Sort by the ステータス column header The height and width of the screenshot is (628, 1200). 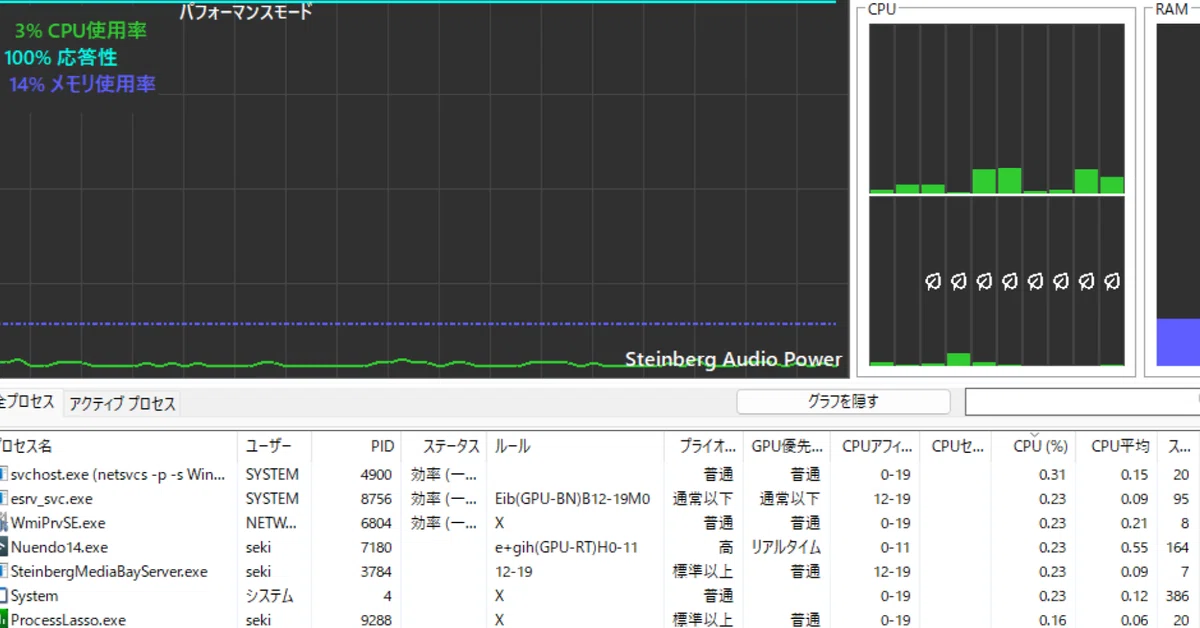coord(443,446)
